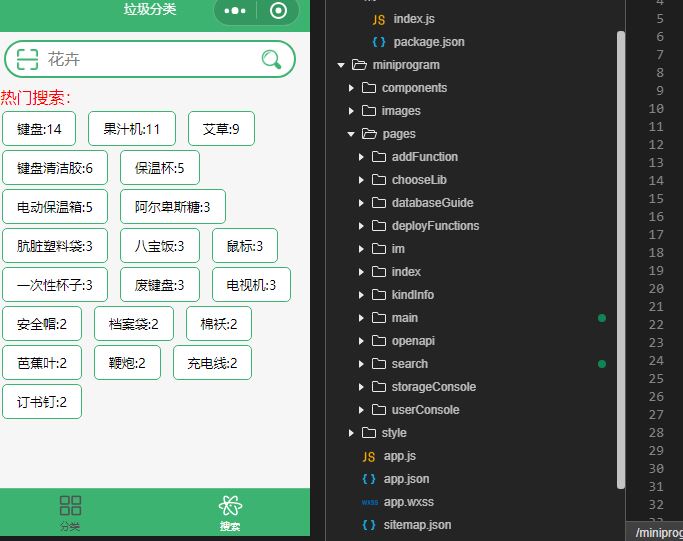683x541 pixels.
Task: Collapse the pages folder arrow
Action: click(x=351, y=134)
